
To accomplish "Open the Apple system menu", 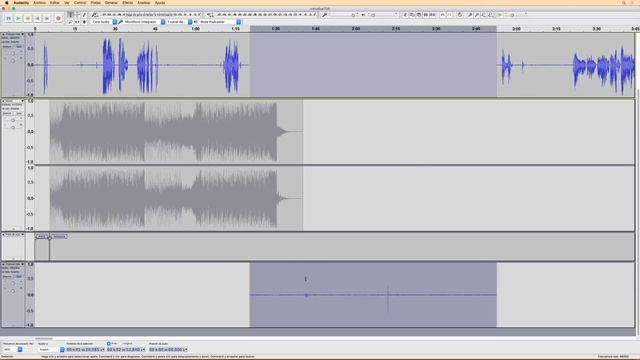I will 7,2.
